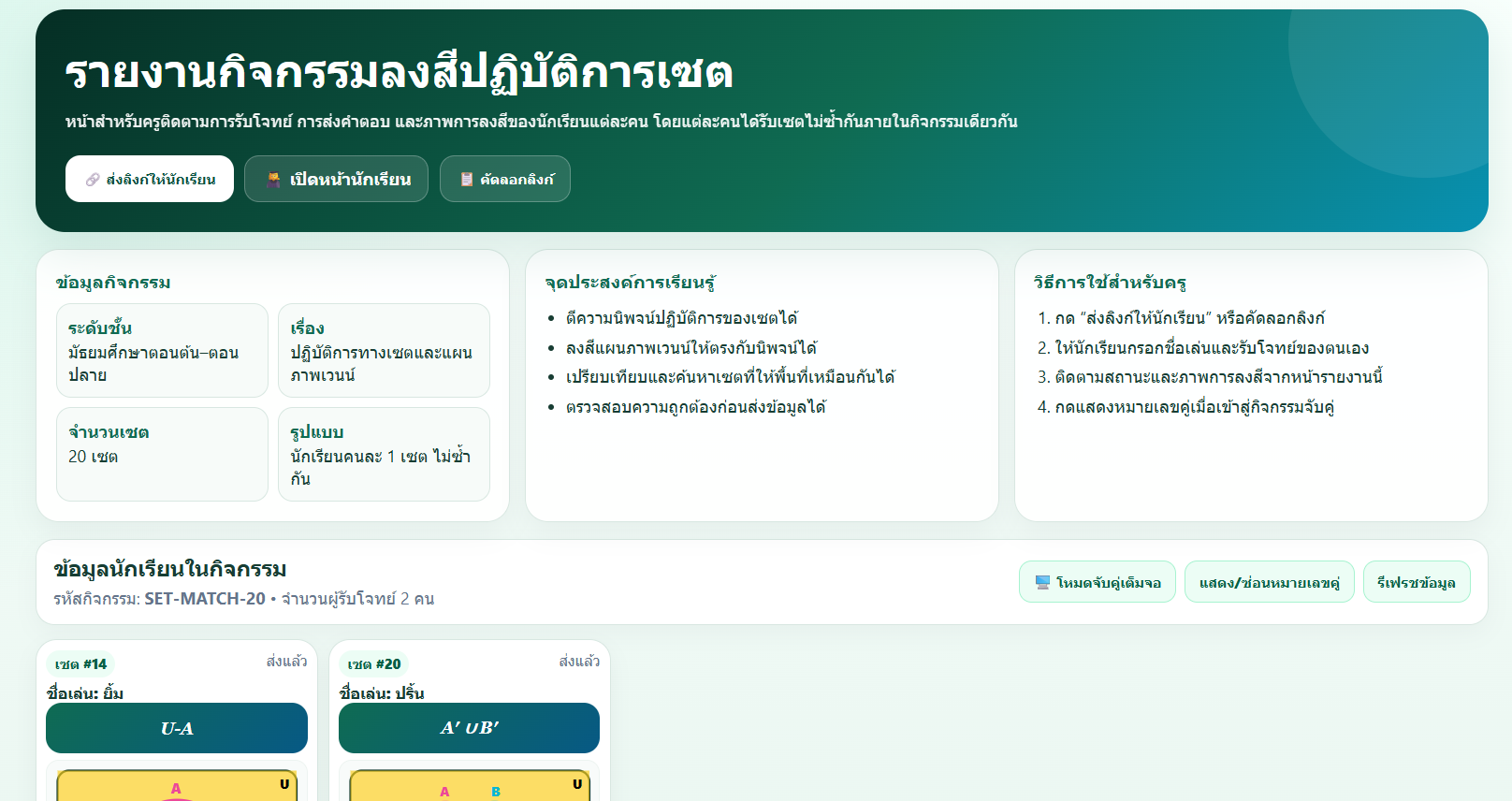This screenshot has width=1512, height=801.
Task: Click the A′ ∪B′ expression banner
Action: coord(469,728)
